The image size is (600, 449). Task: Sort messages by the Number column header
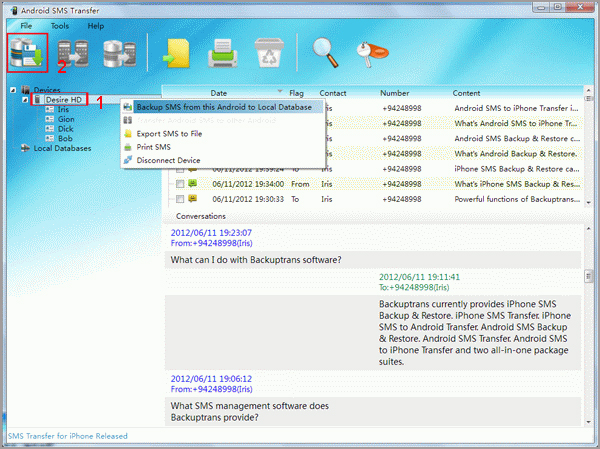coord(395,93)
